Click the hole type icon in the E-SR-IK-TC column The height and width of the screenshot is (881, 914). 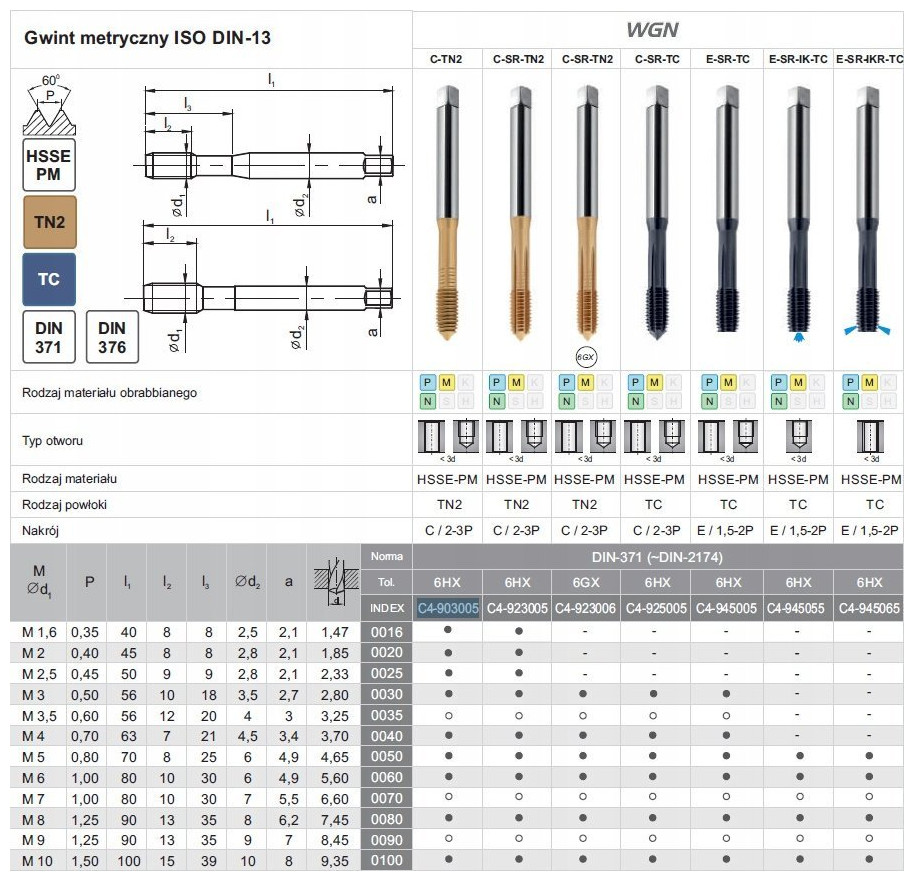(798, 435)
